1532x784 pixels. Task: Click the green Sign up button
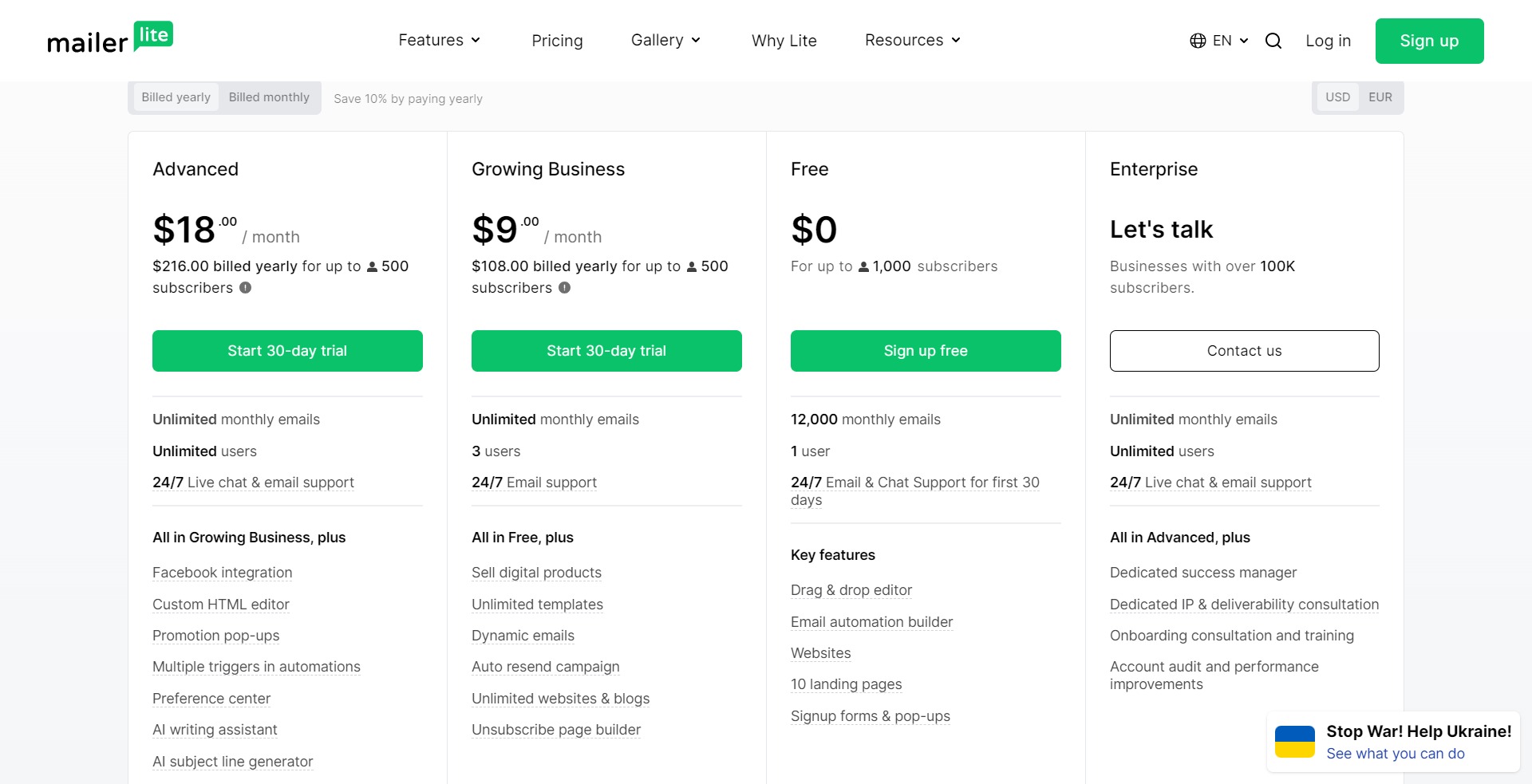point(1429,41)
